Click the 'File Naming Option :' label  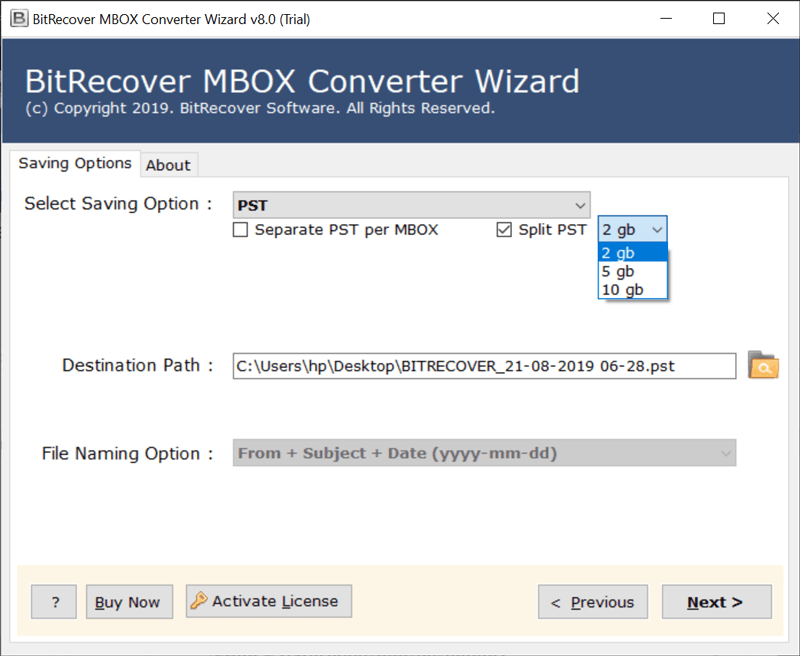click(x=127, y=453)
